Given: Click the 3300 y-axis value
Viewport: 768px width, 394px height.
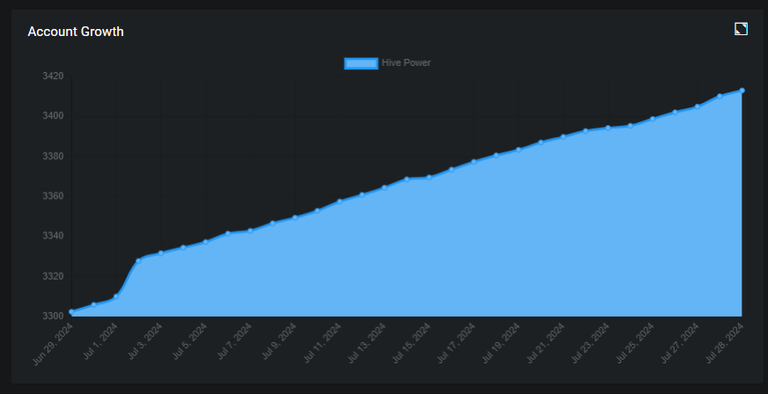Looking at the screenshot, I should click(53, 316).
